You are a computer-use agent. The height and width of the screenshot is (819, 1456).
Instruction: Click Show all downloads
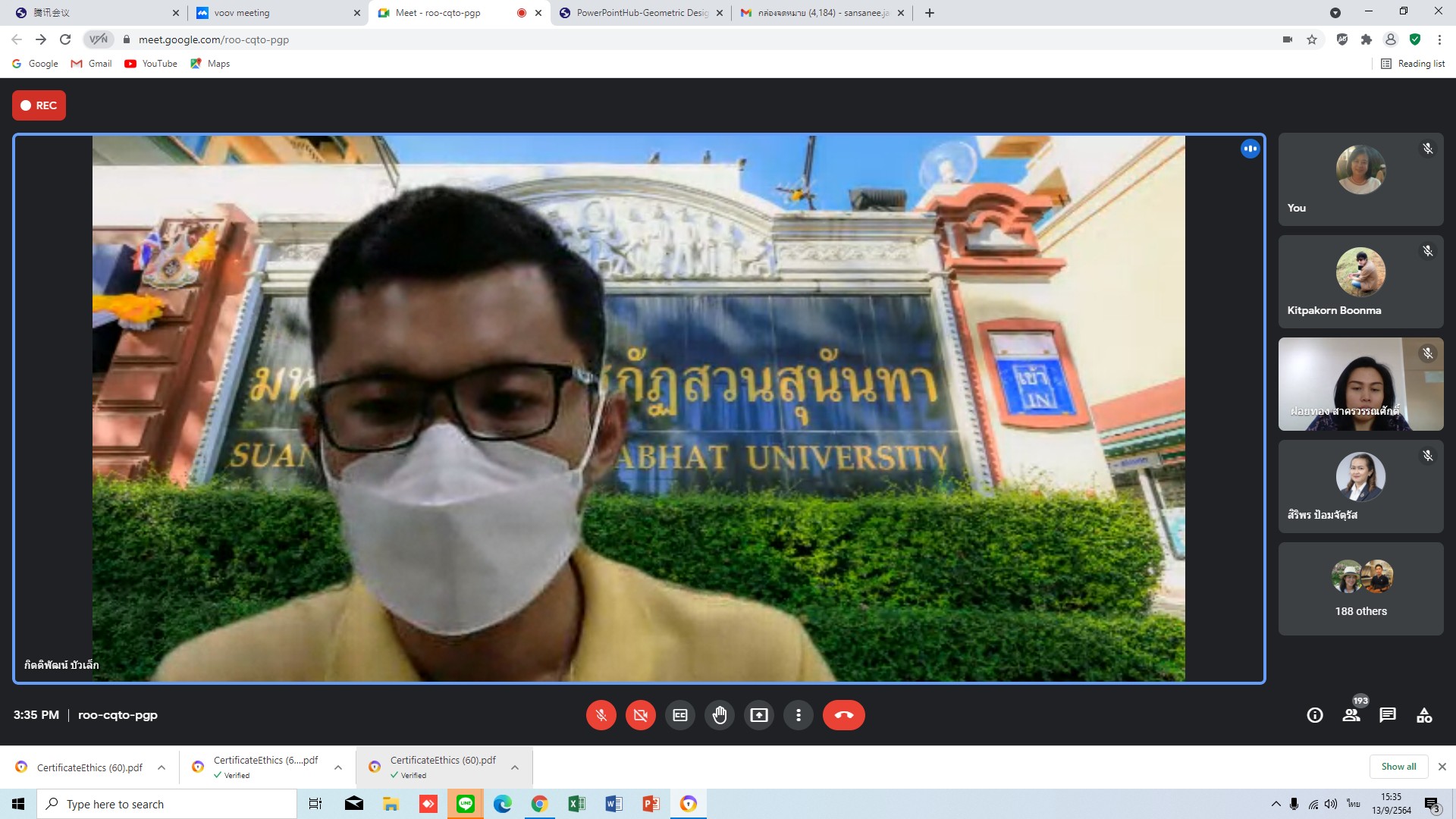click(x=1398, y=767)
